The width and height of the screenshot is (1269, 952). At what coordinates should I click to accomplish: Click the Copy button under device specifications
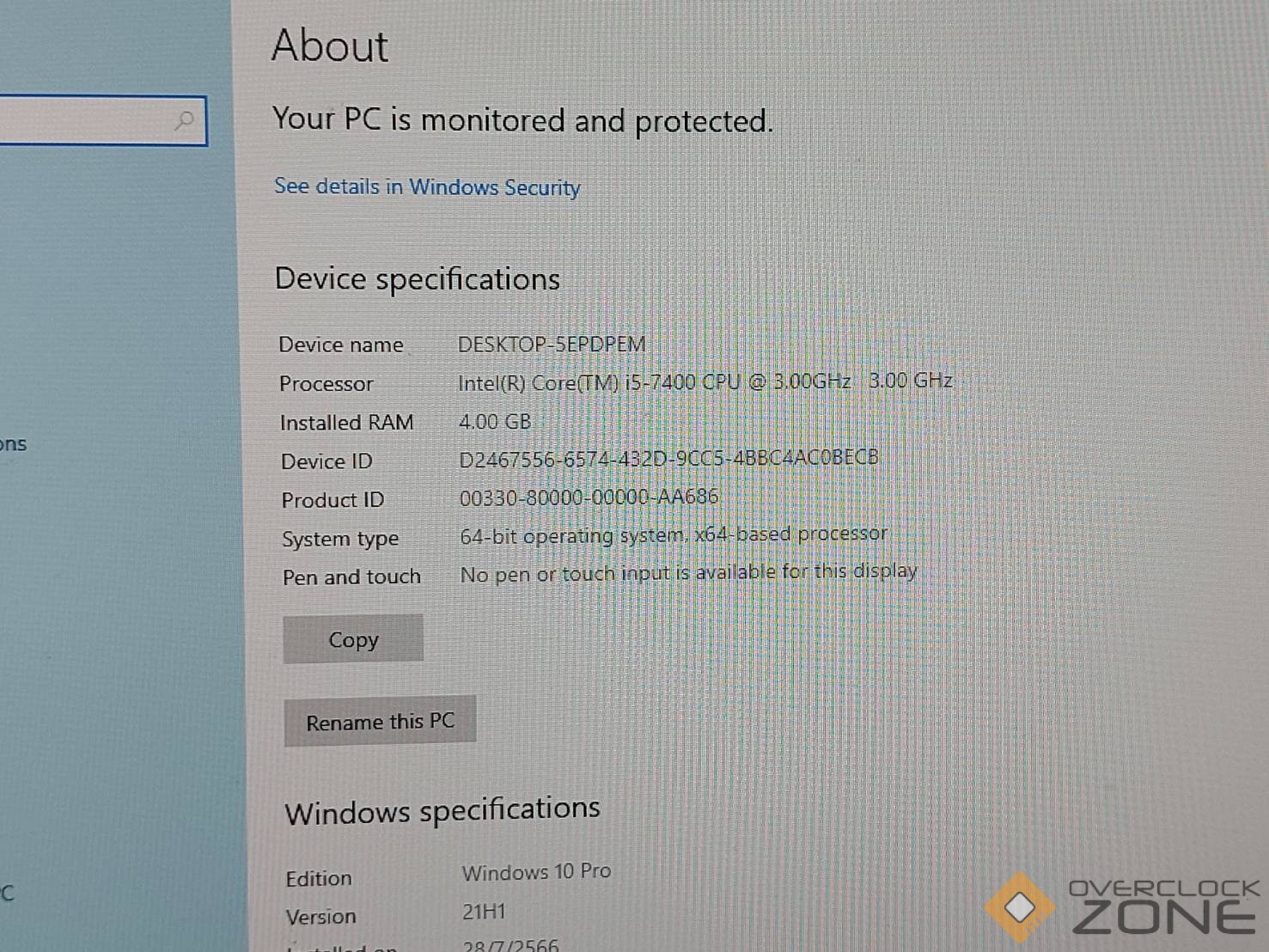(x=353, y=639)
